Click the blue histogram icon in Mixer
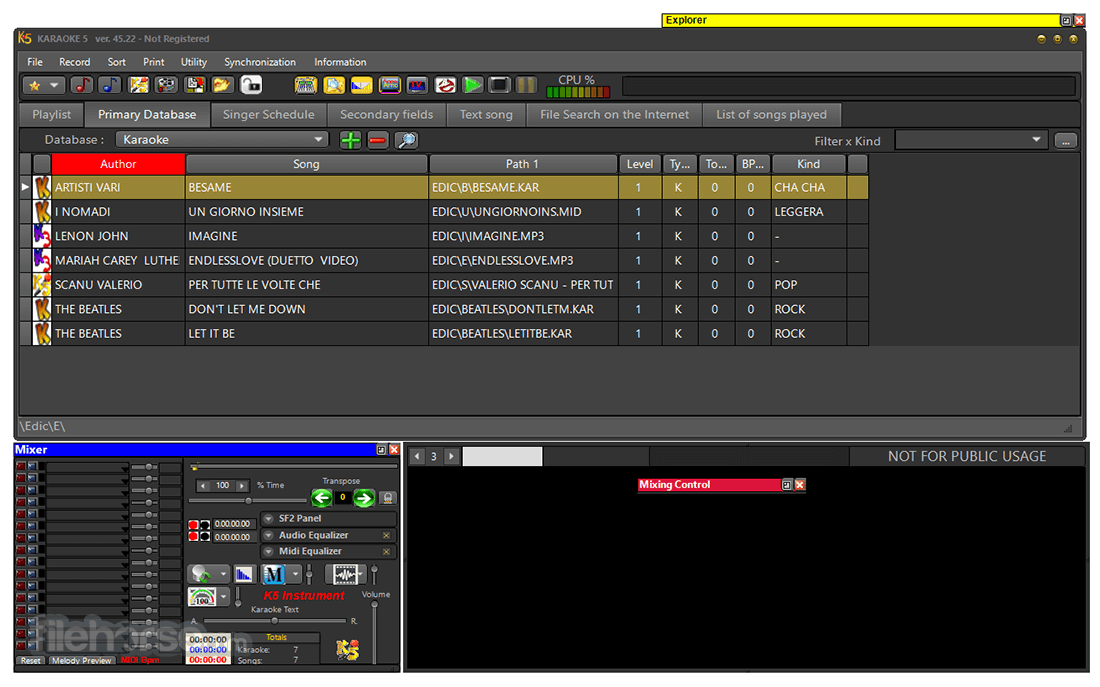This screenshot has width=1100, height=687. [x=243, y=575]
